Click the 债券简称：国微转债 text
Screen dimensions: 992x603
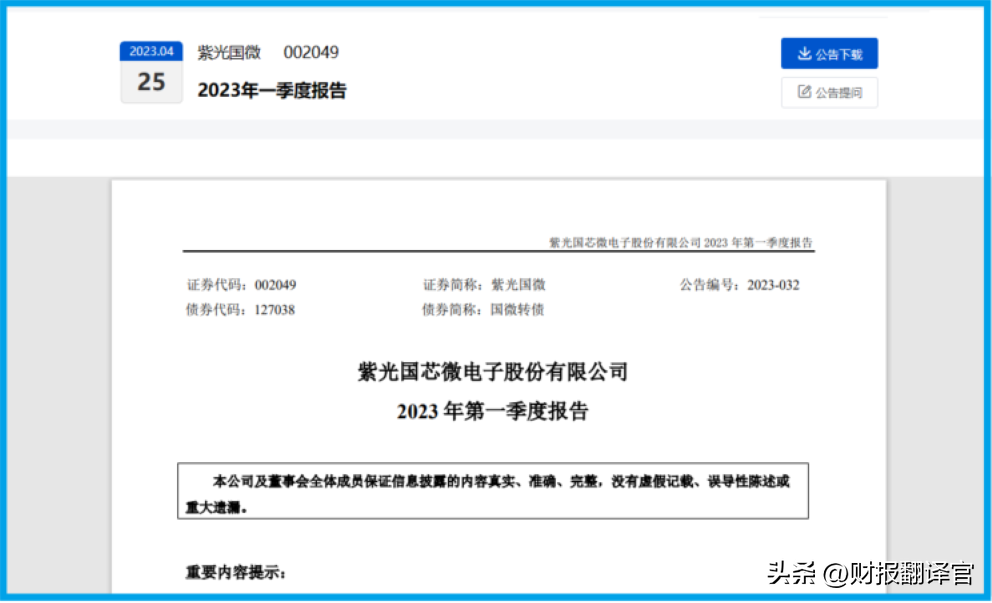[483, 309]
